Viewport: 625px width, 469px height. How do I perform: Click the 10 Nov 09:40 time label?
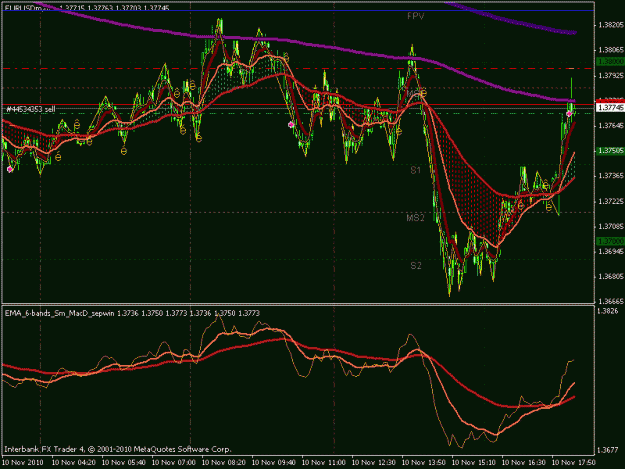(274, 462)
